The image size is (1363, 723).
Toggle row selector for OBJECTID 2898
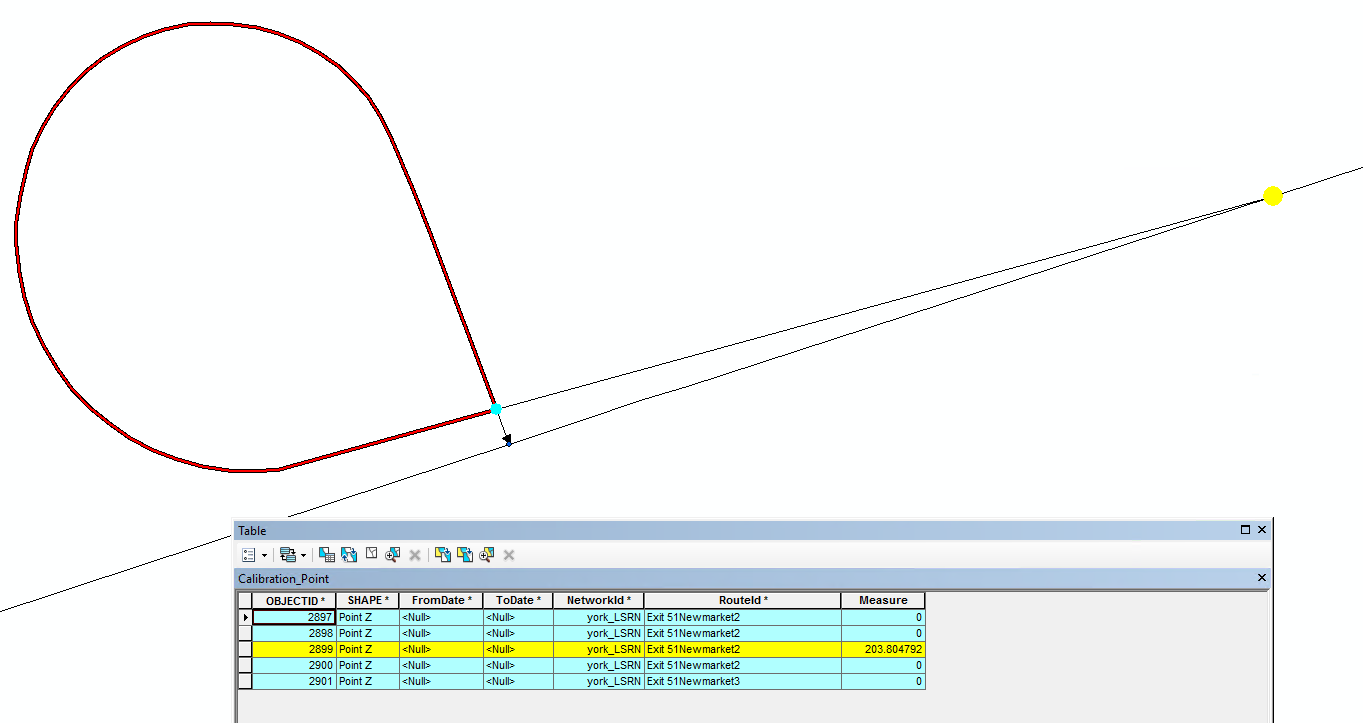(x=245, y=633)
